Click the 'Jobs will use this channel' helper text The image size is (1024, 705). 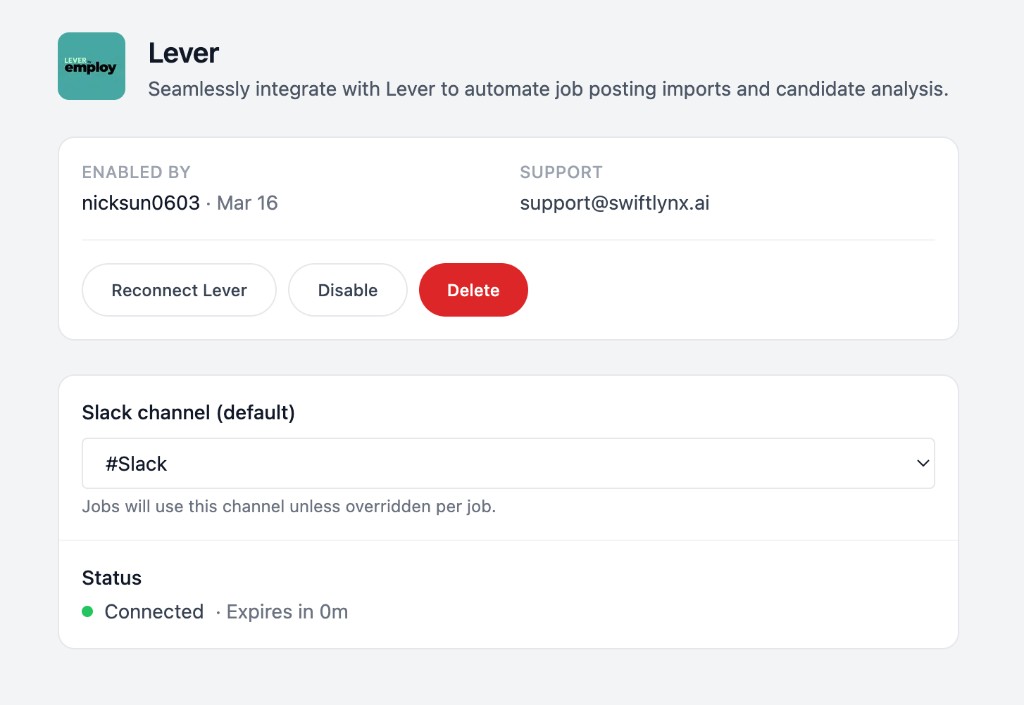tap(288, 506)
